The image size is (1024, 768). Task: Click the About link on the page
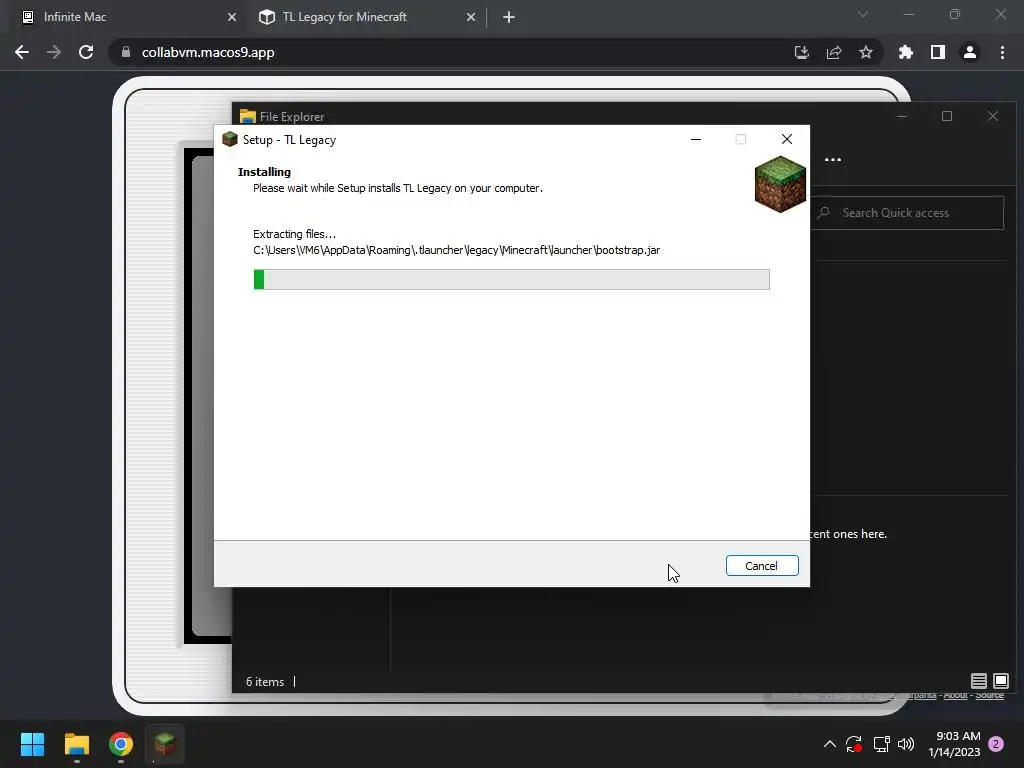coord(955,695)
